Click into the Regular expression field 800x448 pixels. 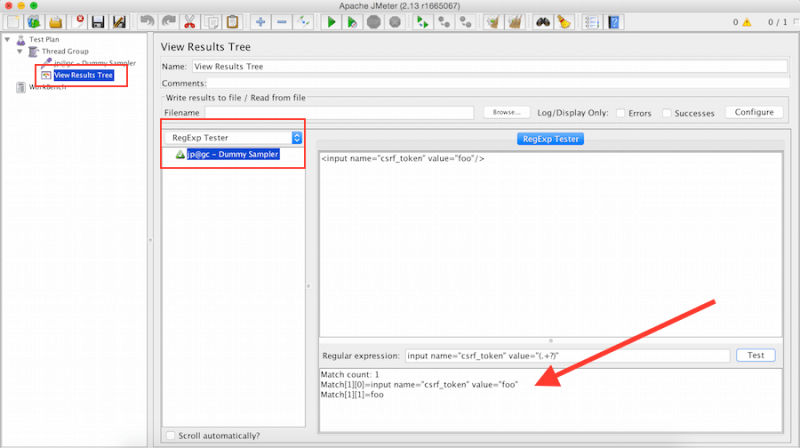(567, 356)
